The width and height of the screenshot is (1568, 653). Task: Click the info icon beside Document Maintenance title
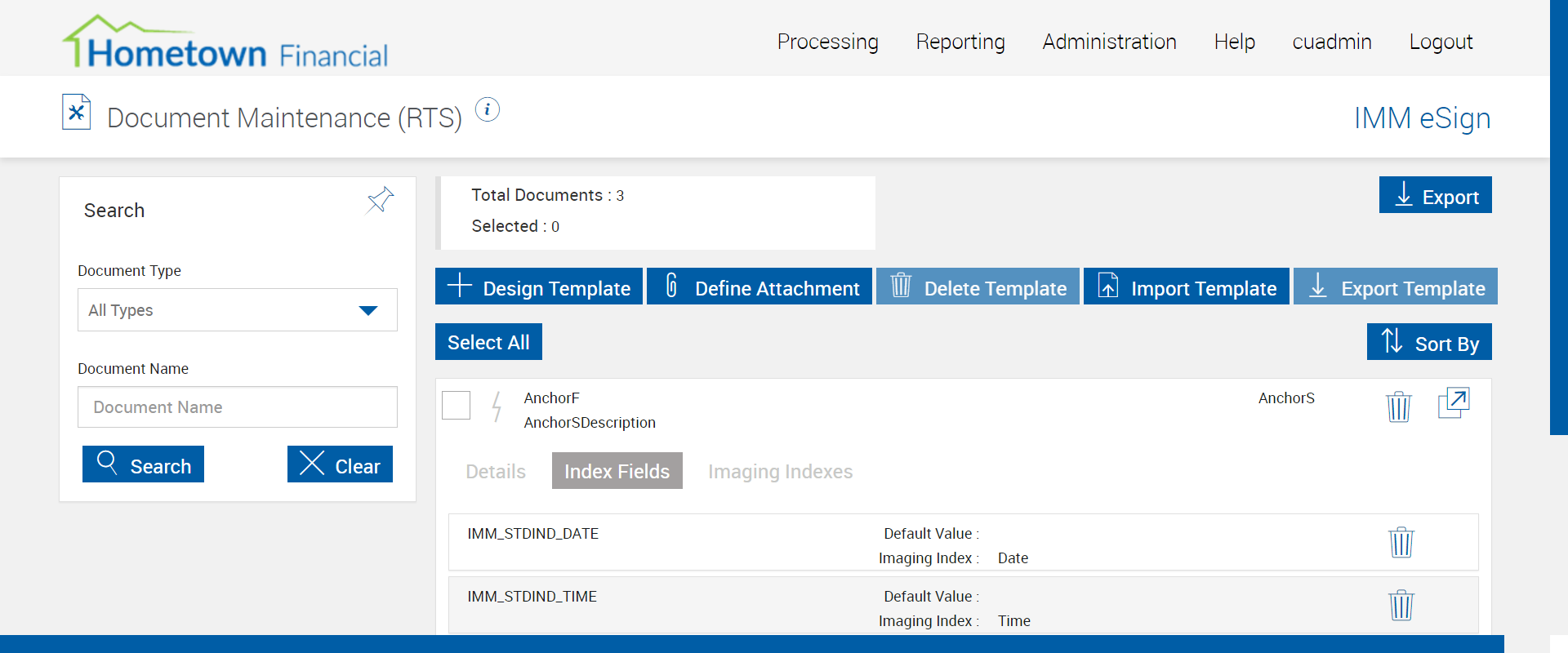click(x=488, y=109)
